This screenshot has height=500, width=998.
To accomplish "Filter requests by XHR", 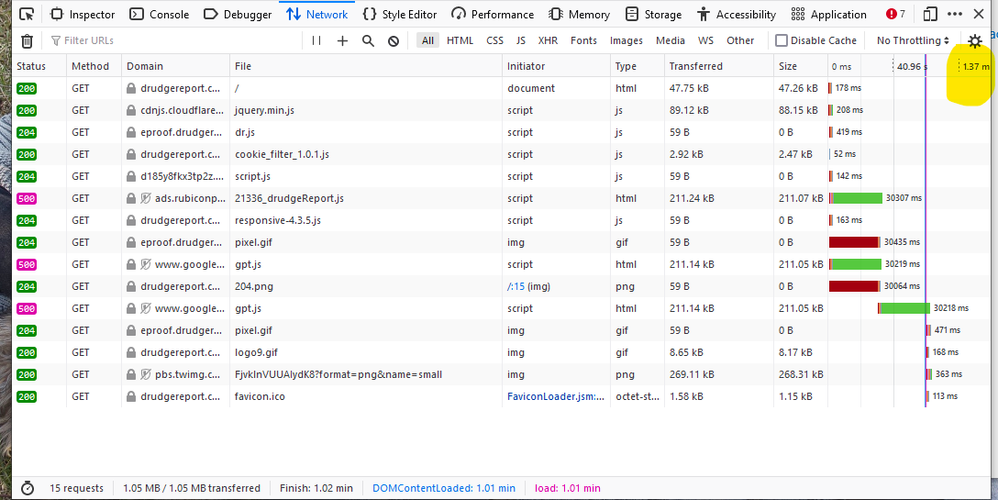I will point(547,41).
